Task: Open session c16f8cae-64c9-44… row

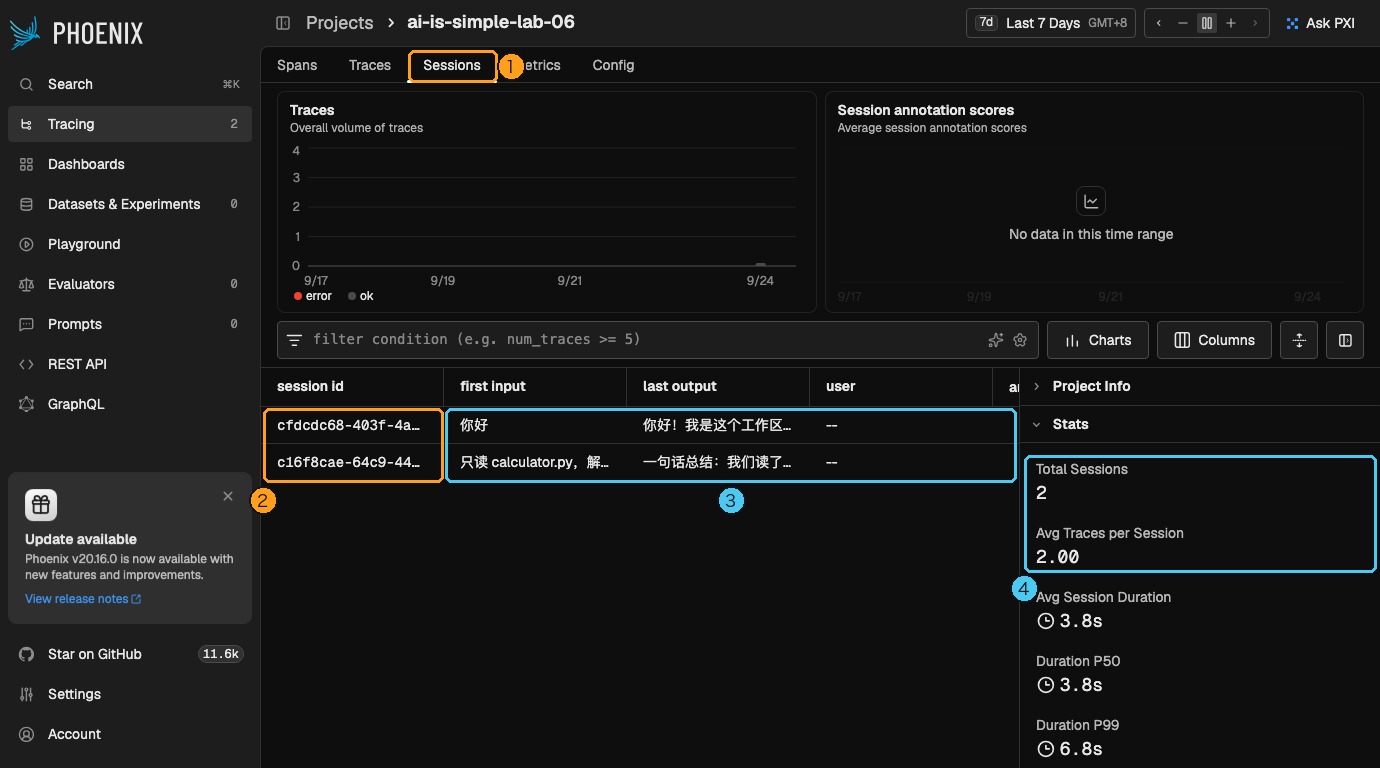Action: coord(640,462)
